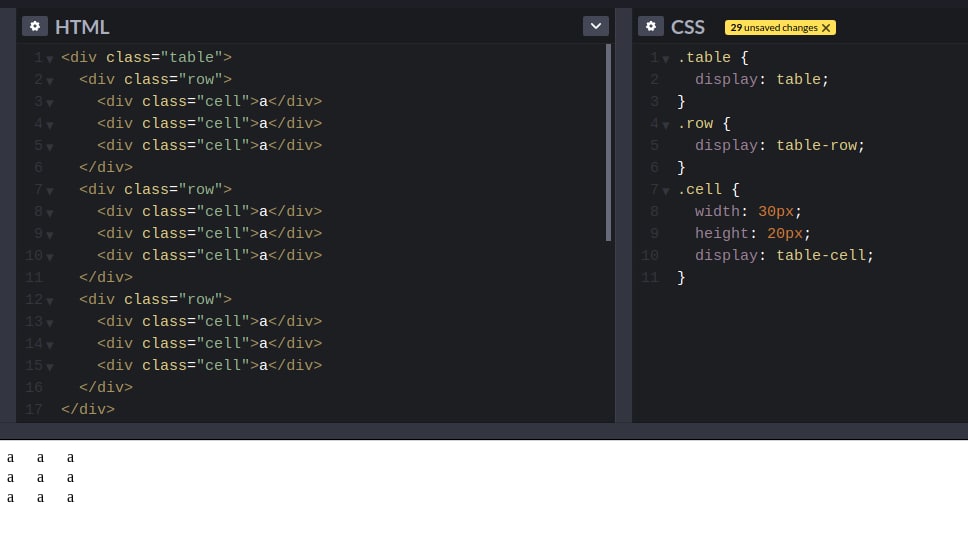968x545 pixels.
Task: Click the .table selector in CSS
Action: (704, 57)
